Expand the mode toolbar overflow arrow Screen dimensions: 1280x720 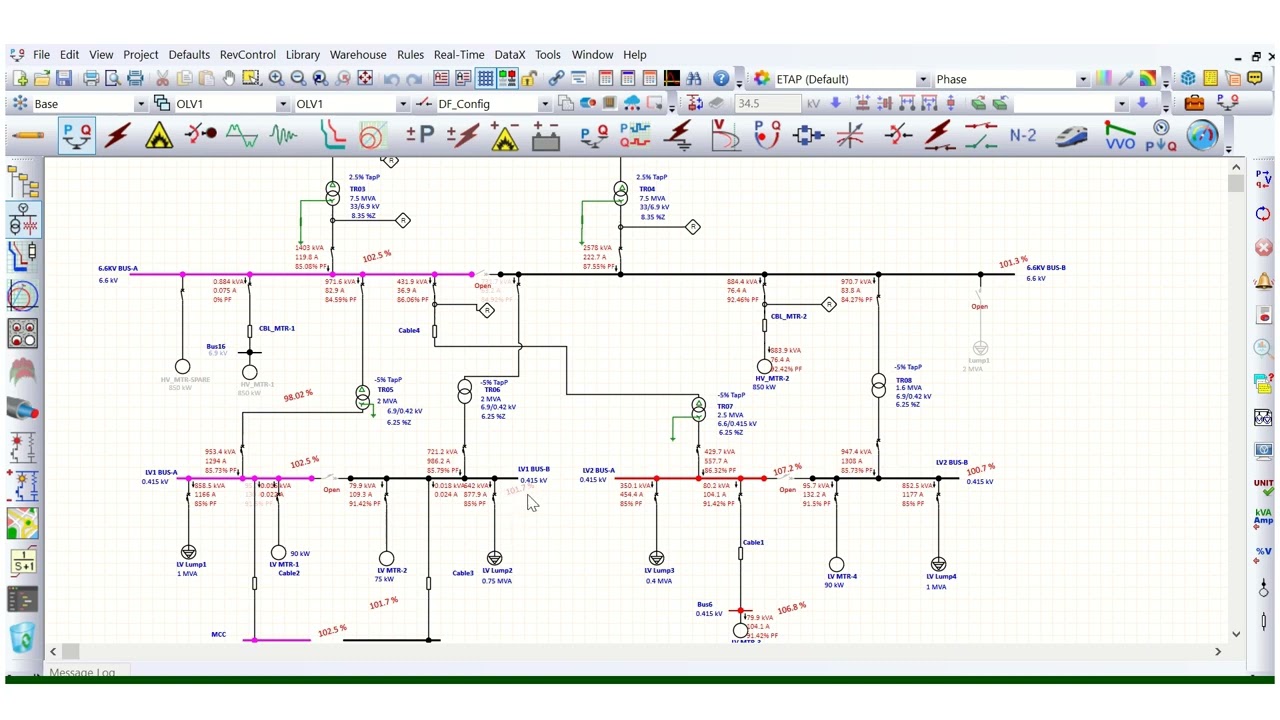[x=1228, y=149]
